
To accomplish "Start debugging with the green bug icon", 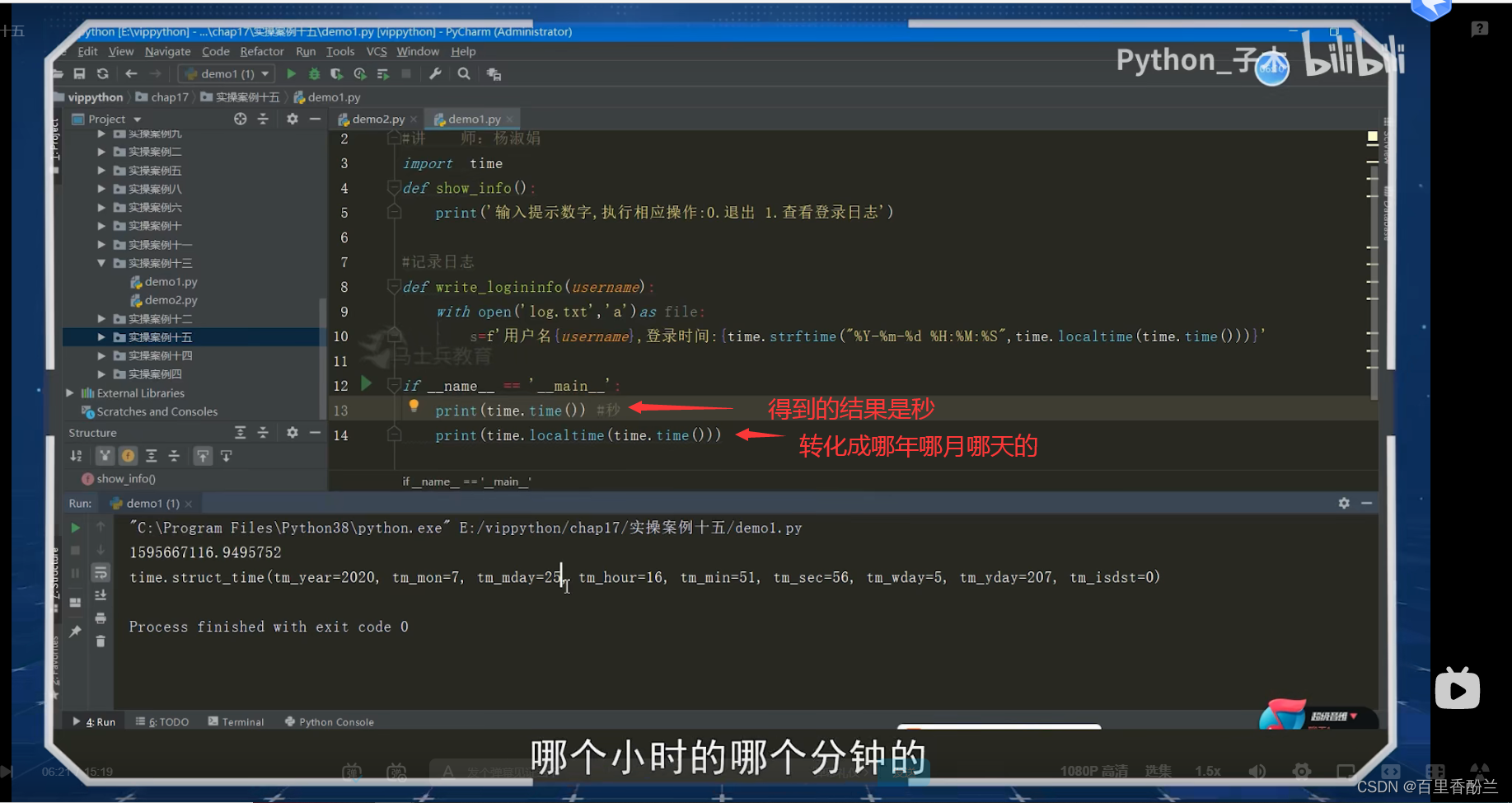I will click(x=314, y=74).
